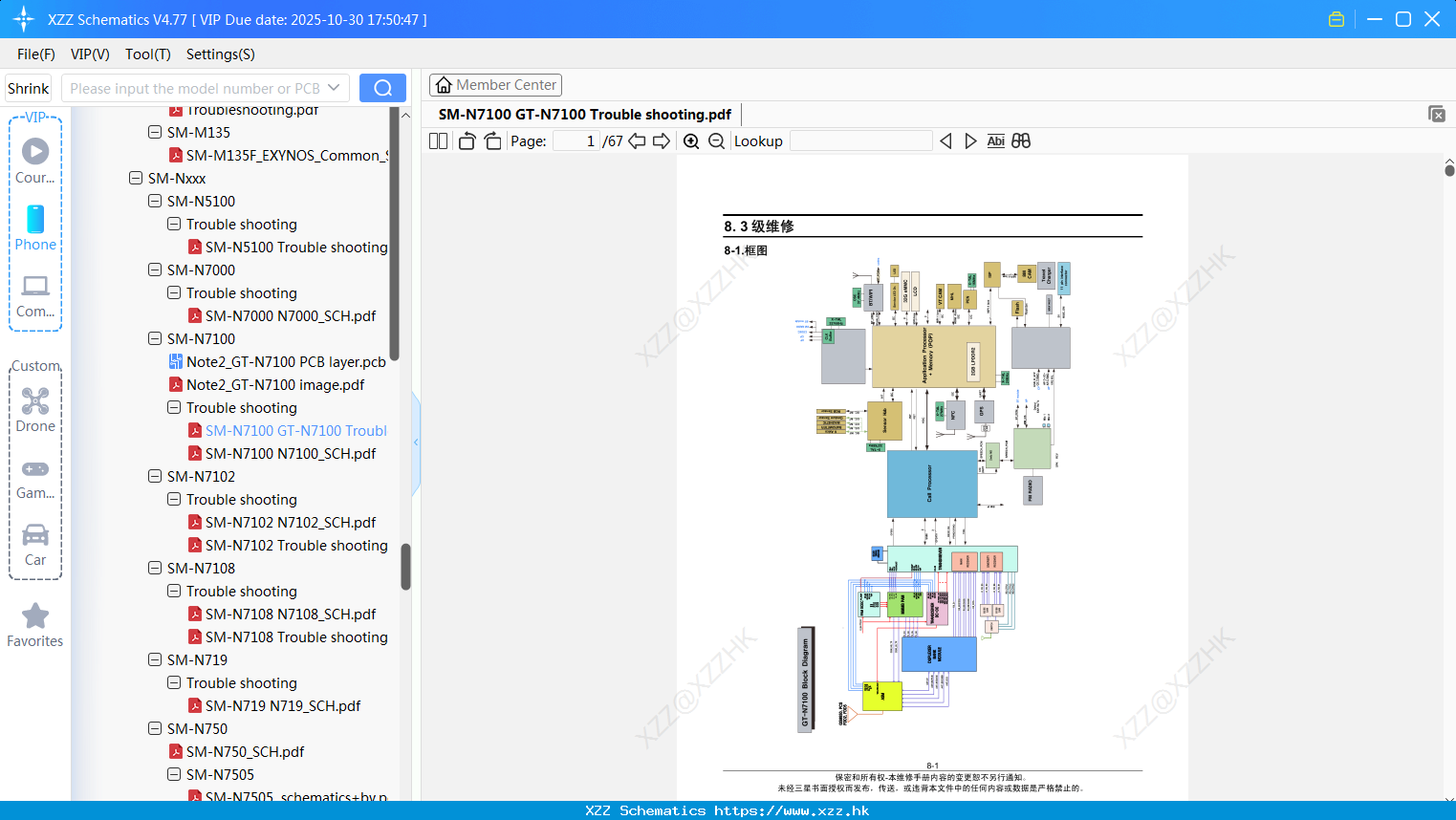Zoom out of the PDF
Screen dimensions: 1456x820
click(x=716, y=141)
